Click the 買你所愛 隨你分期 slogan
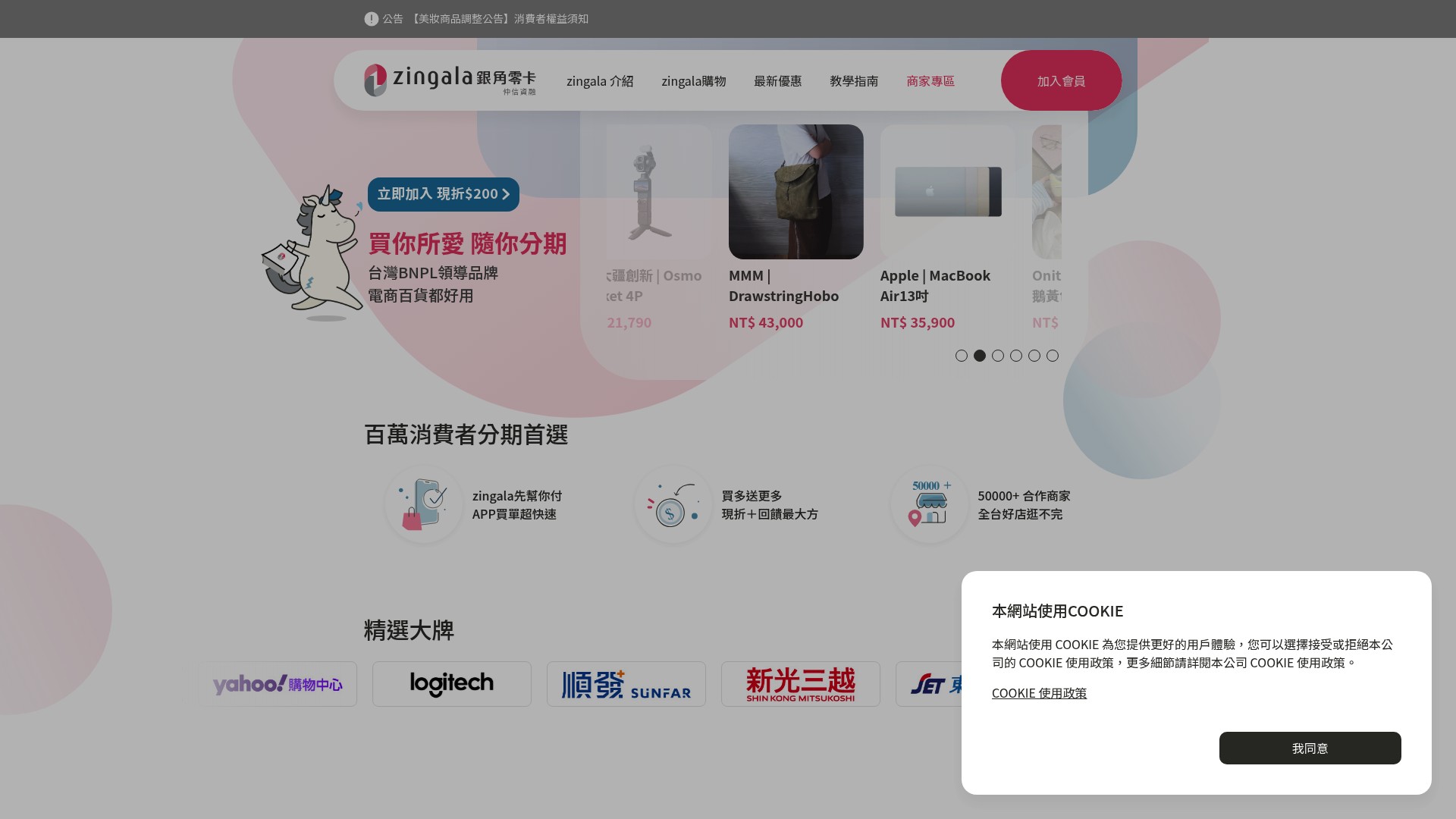 coord(467,243)
